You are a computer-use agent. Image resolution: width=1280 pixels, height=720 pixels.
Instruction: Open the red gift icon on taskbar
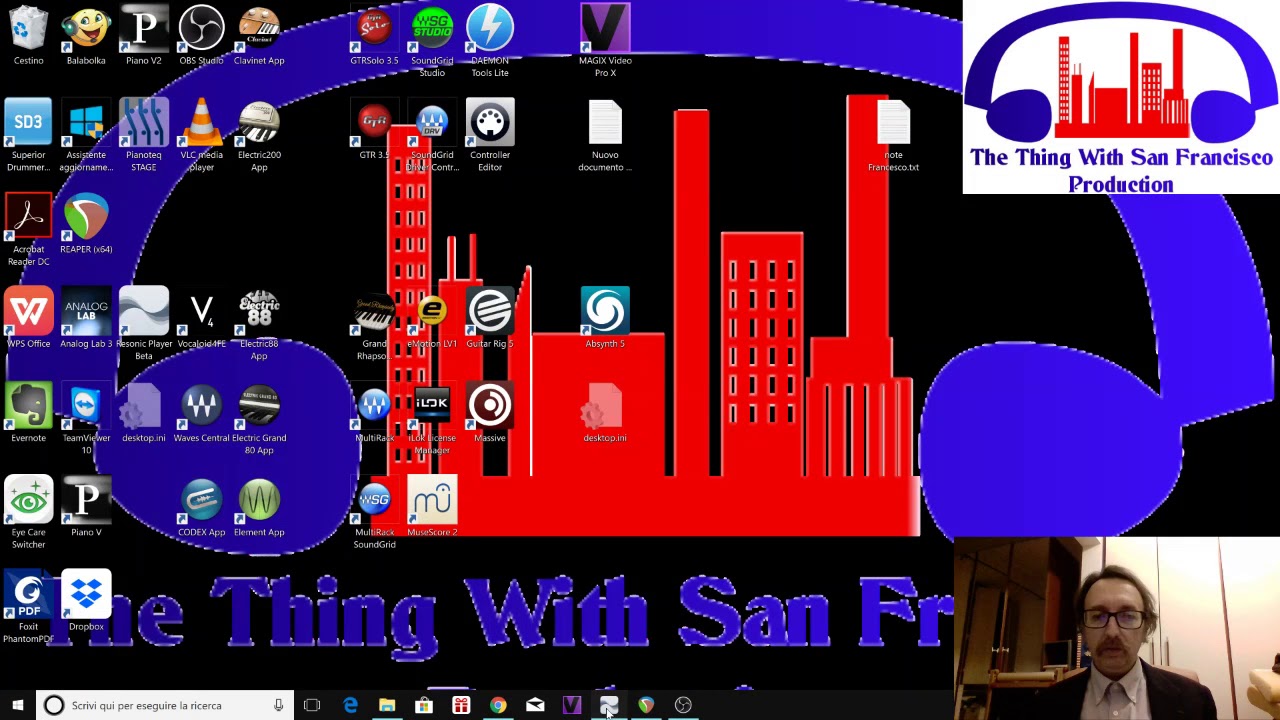pos(461,705)
